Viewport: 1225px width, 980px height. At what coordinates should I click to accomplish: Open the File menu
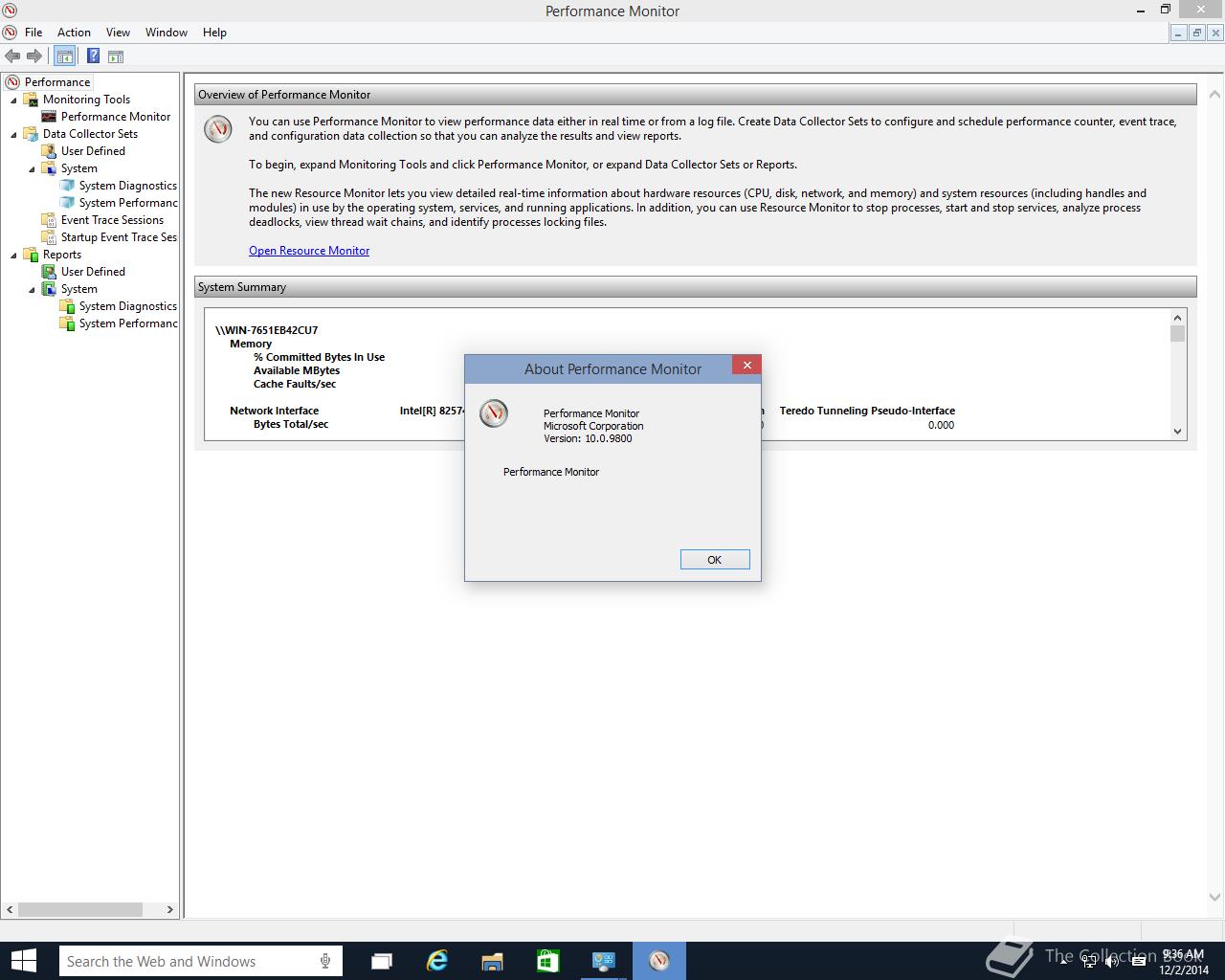pyautogui.click(x=33, y=33)
